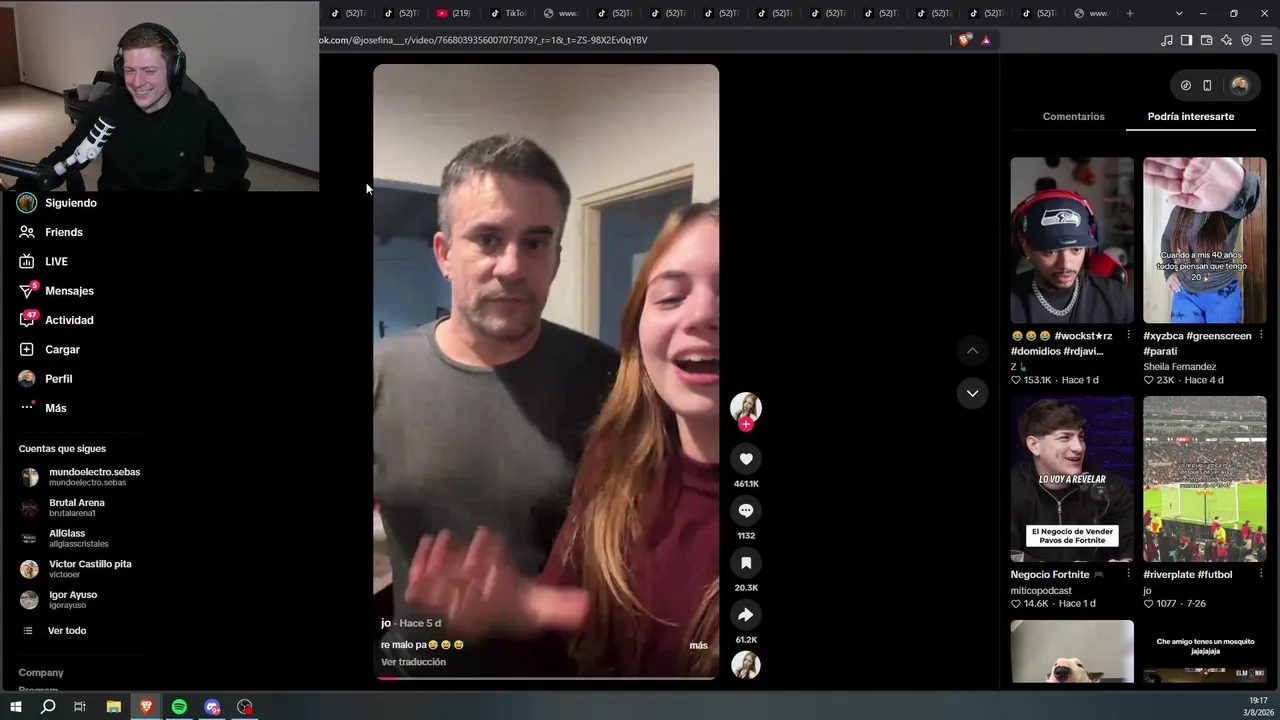Open Windows taskbar search
Image resolution: width=1280 pixels, height=720 pixels.
[48, 707]
